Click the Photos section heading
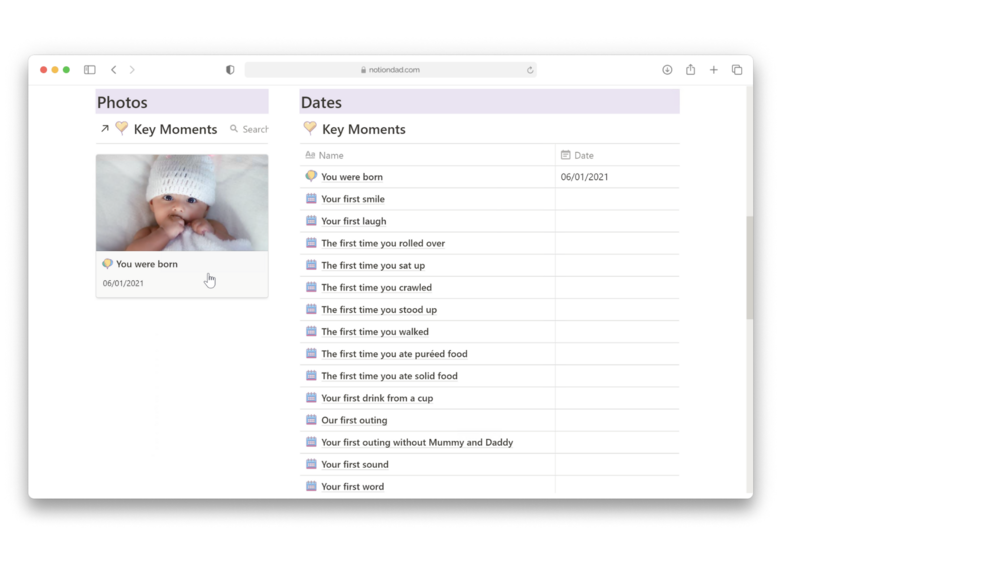The height and width of the screenshot is (565, 1005). pyautogui.click(x=122, y=102)
